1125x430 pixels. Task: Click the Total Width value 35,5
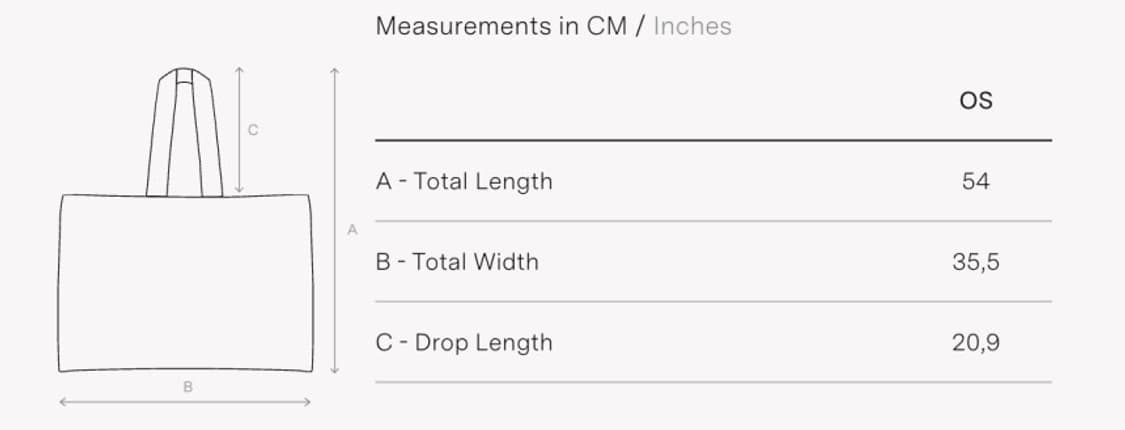(x=975, y=262)
